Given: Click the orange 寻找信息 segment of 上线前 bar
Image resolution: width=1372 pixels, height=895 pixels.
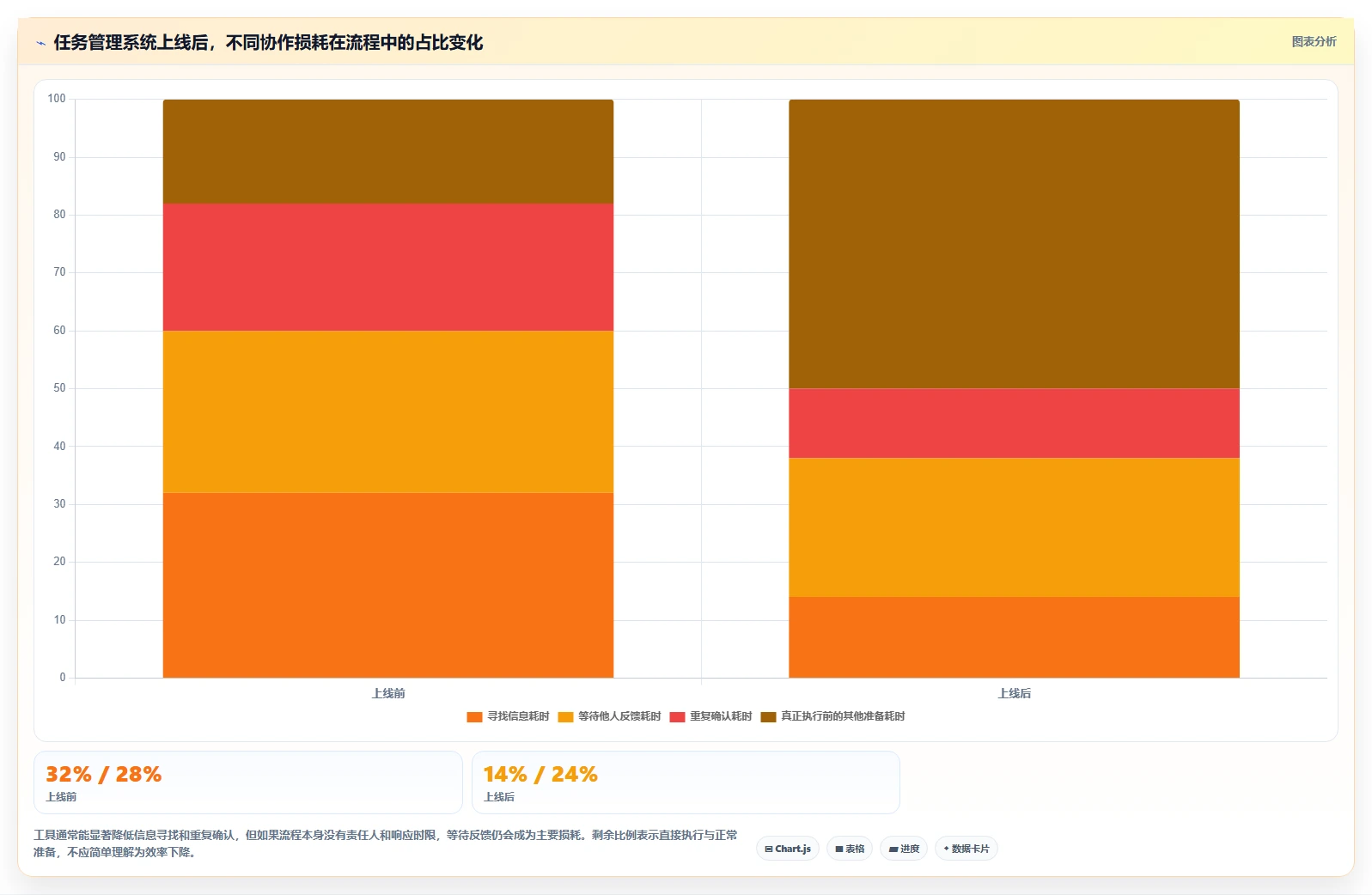Looking at the screenshot, I should pos(388,585).
